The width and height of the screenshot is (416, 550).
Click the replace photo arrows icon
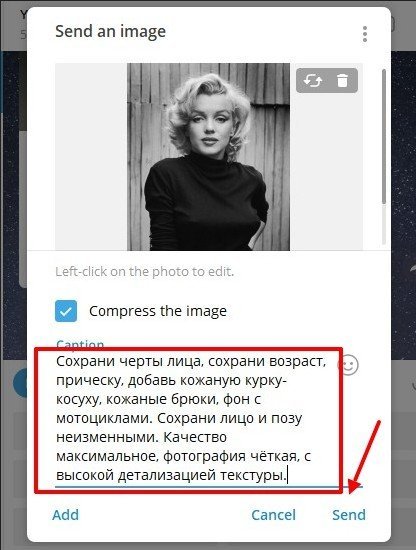pyautogui.click(x=313, y=81)
